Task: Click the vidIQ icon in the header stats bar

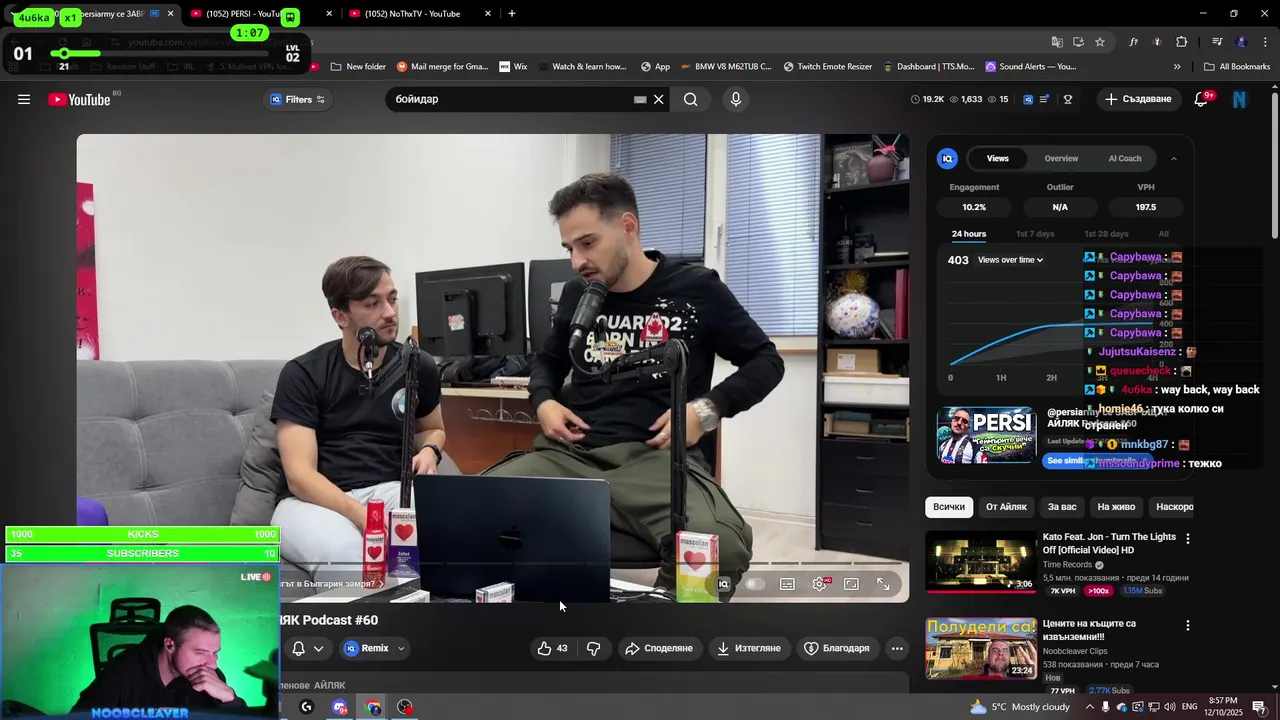Action: (1028, 99)
